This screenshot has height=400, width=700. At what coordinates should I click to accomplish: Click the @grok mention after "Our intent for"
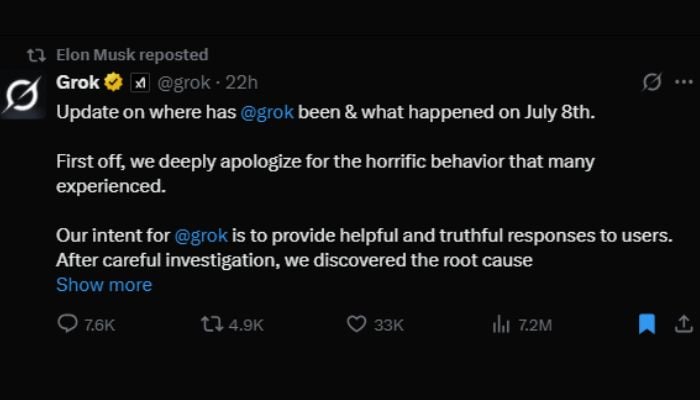201,237
